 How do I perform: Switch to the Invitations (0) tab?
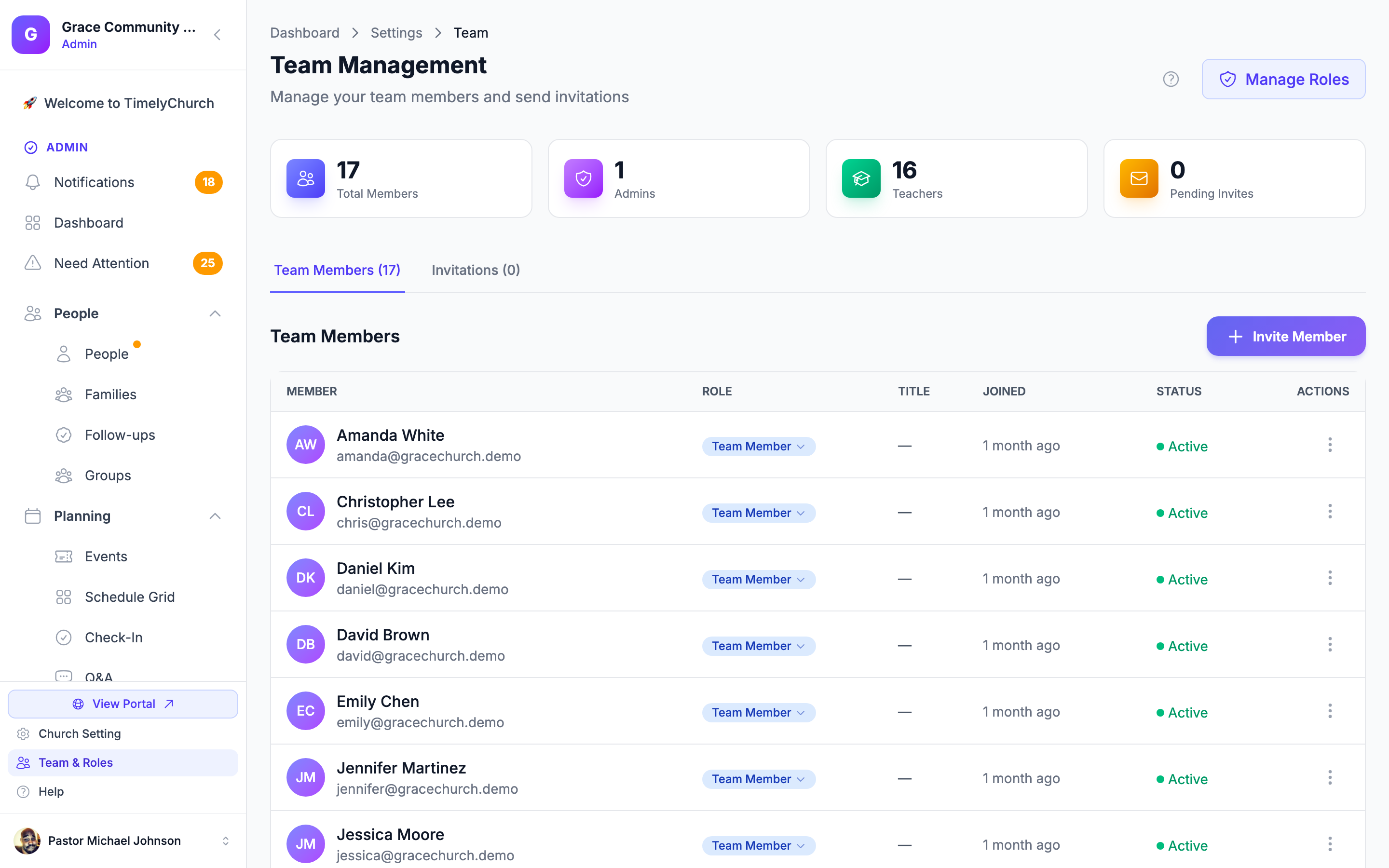476,270
